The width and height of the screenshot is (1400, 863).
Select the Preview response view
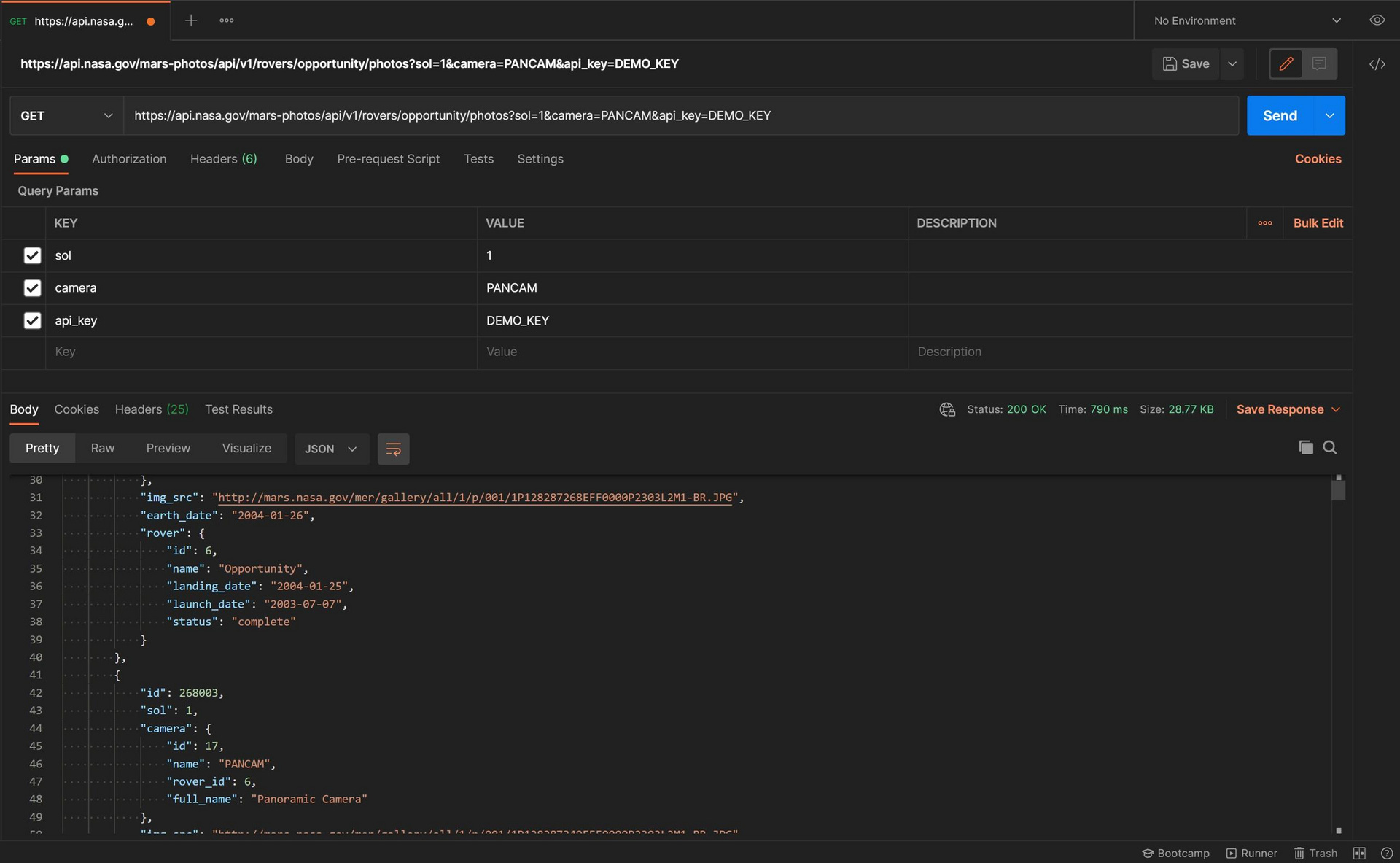coord(168,448)
